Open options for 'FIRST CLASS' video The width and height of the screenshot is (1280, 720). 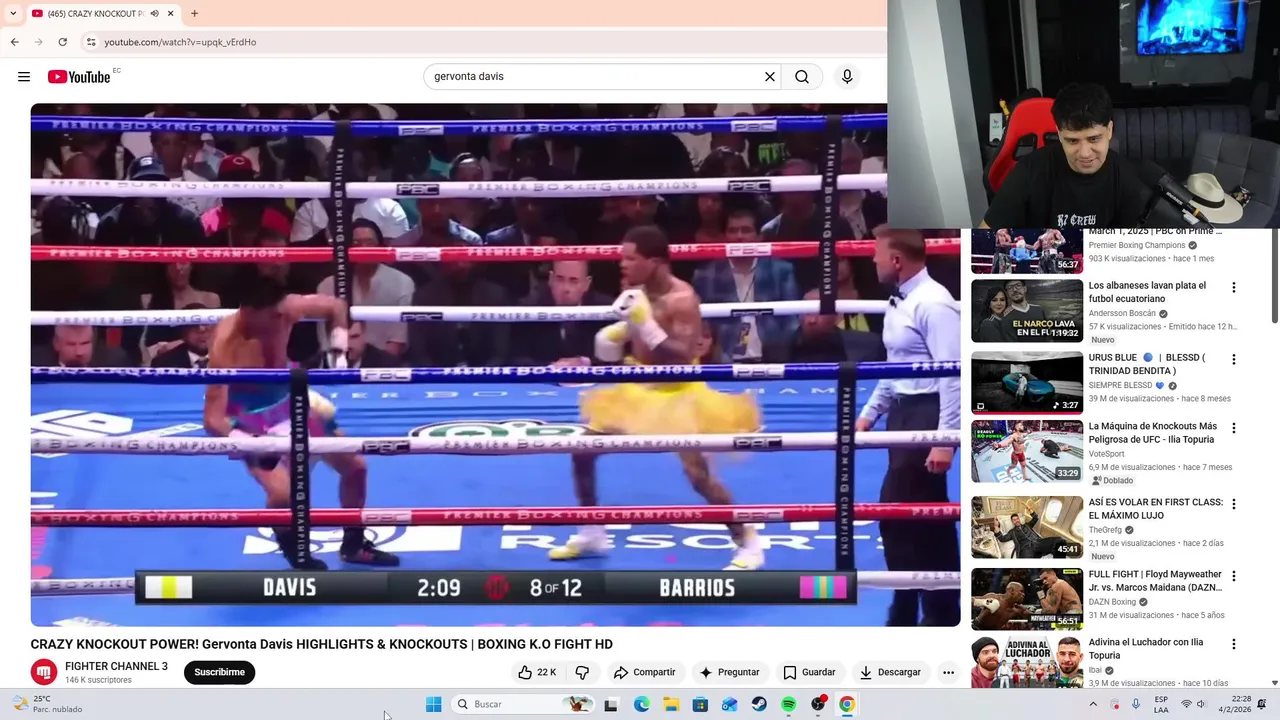1233,504
